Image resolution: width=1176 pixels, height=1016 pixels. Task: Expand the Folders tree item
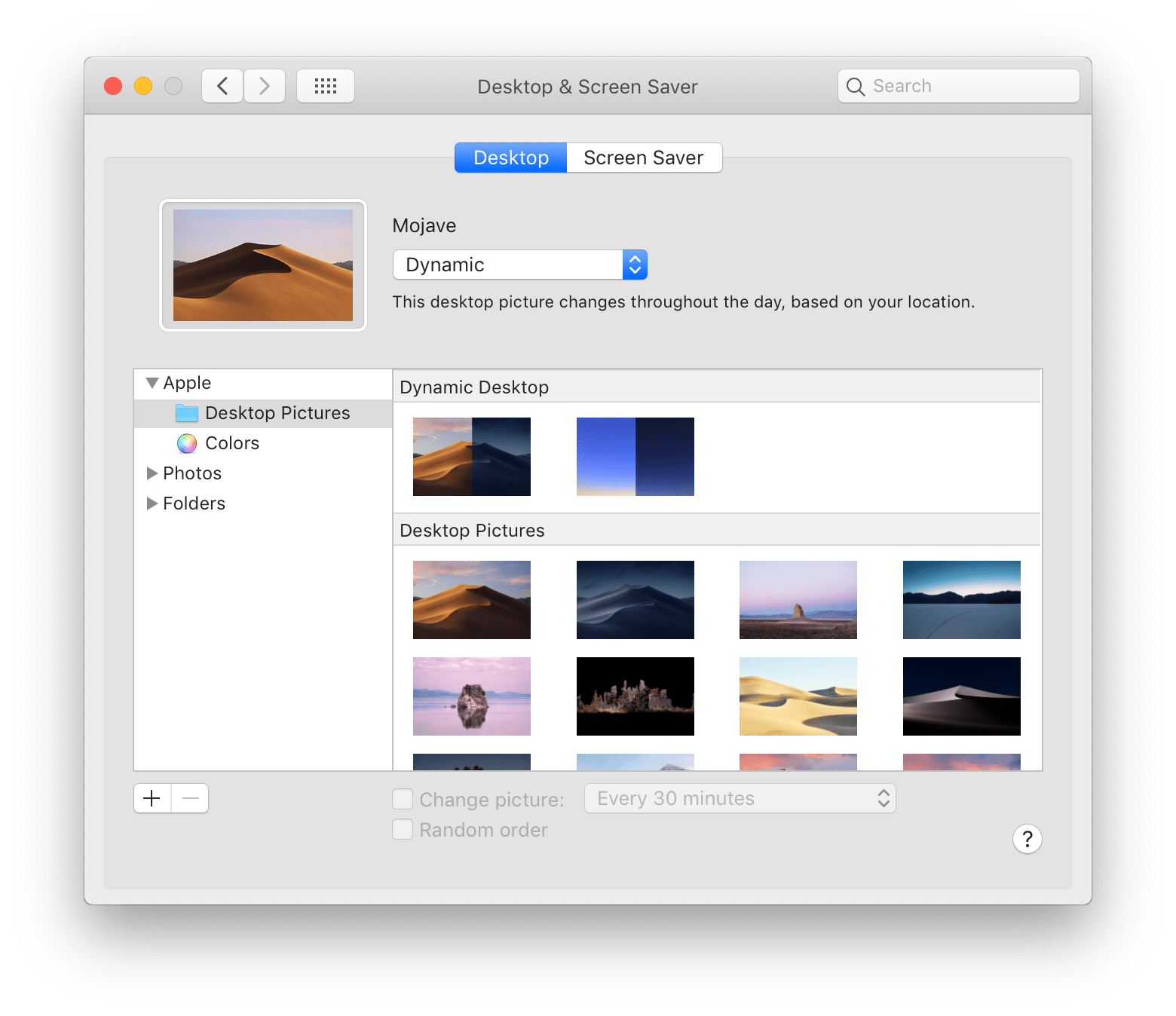(152, 503)
